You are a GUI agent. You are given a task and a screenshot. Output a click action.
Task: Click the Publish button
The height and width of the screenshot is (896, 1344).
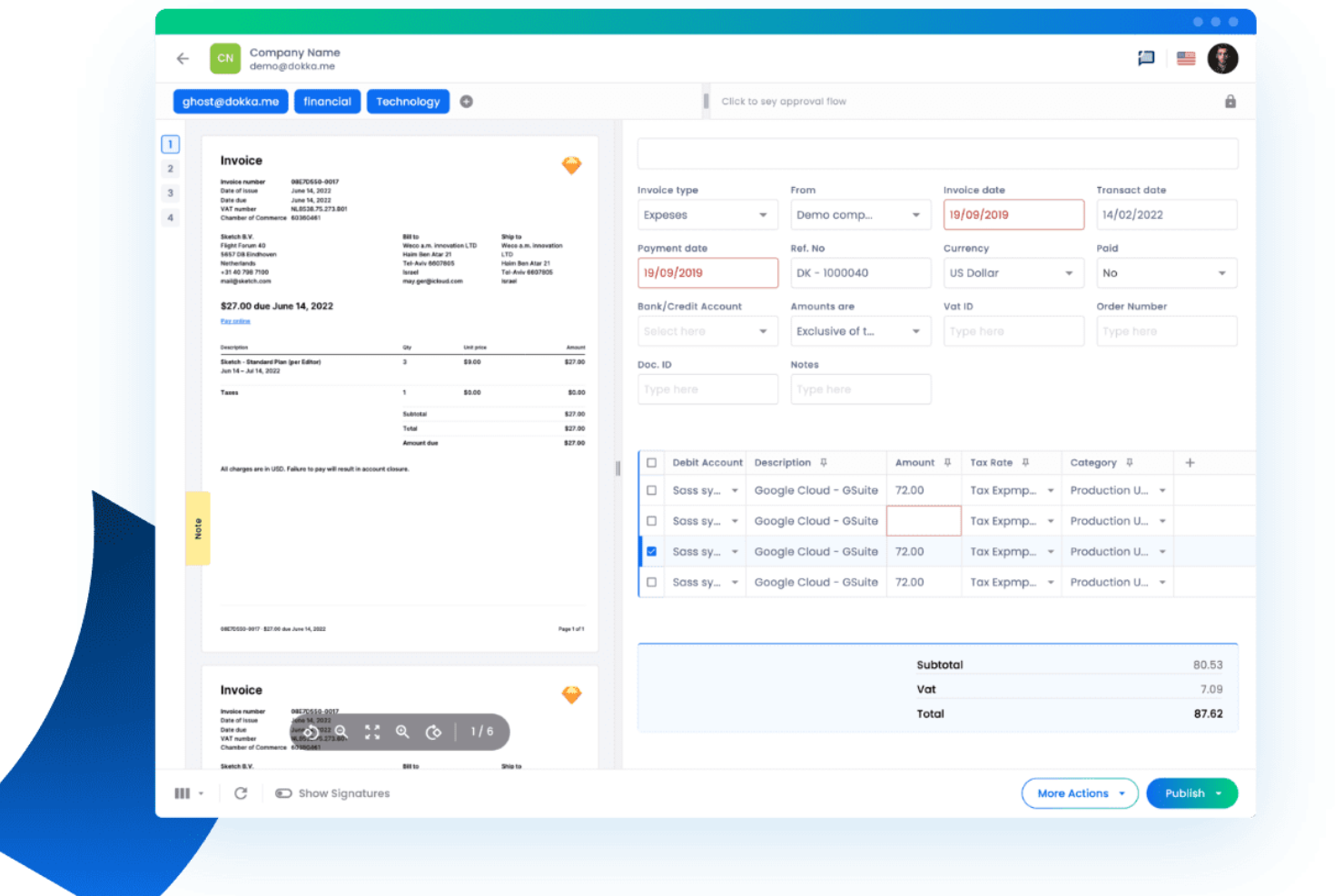click(x=1184, y=793)
